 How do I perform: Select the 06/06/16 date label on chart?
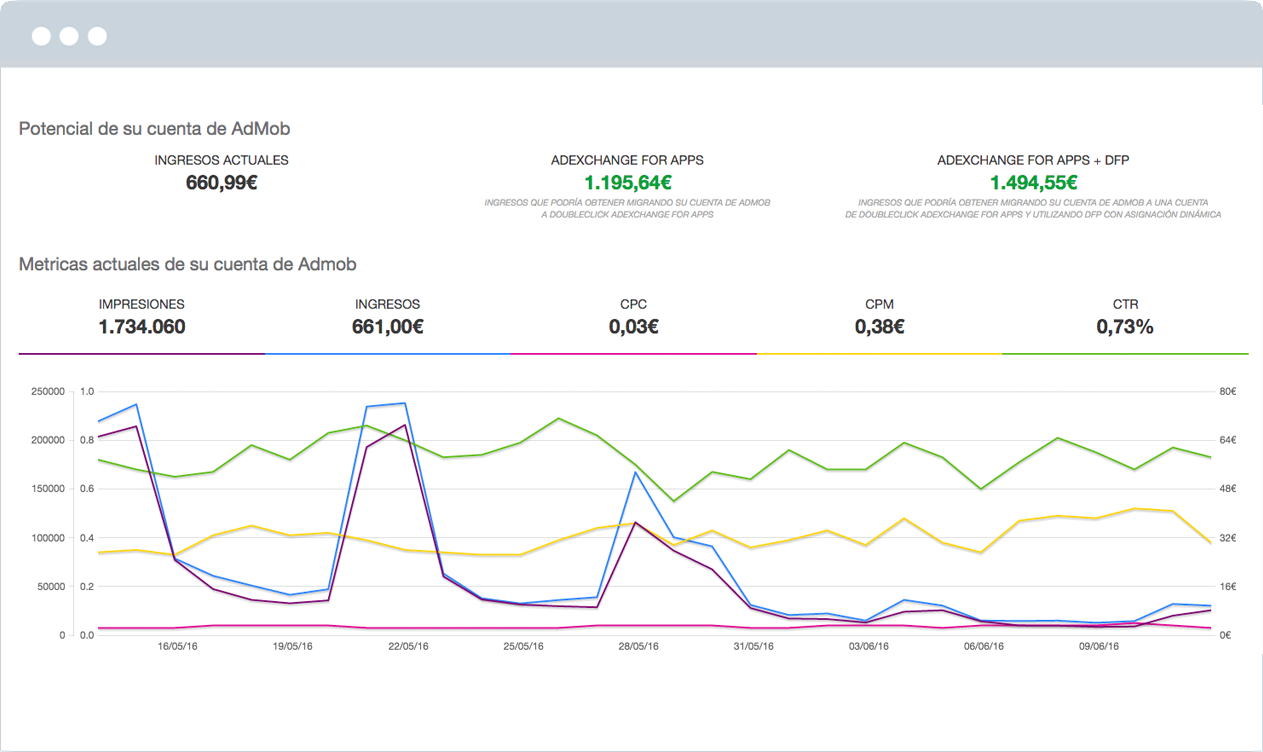(x=989, y=646)
